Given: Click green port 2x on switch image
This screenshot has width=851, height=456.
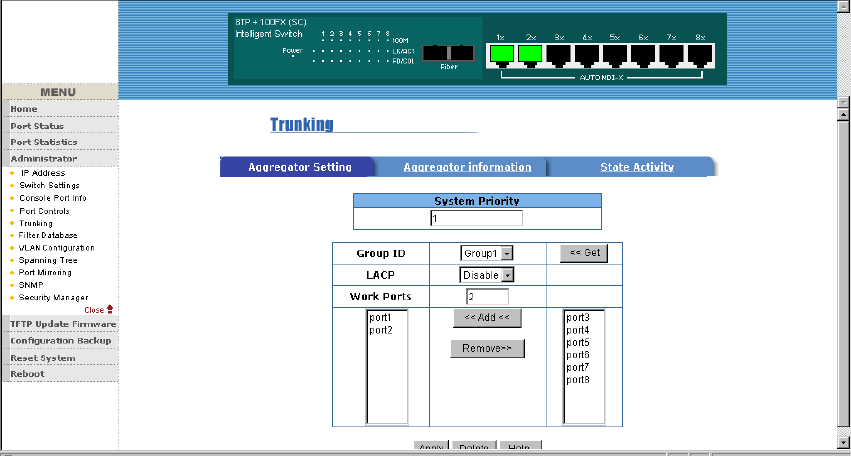Looking at the screenshot, I should 530,54.
